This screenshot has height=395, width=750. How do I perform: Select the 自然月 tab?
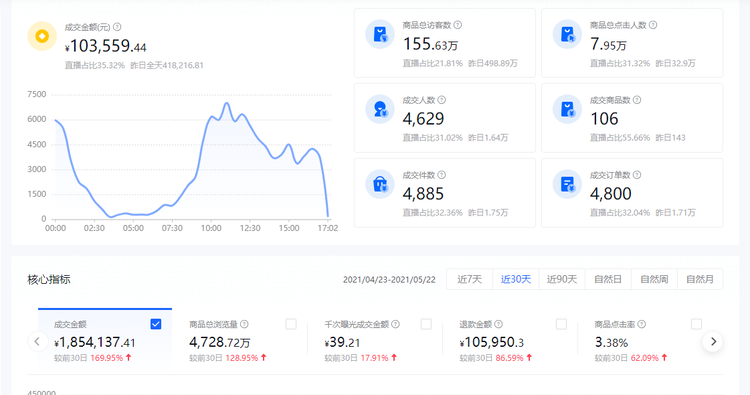700,279
